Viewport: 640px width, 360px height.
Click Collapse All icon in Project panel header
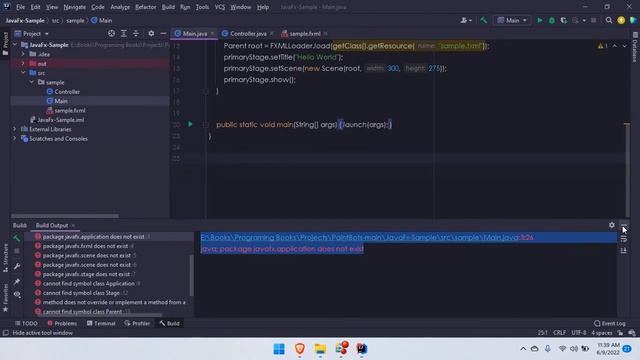coord(136,33)
